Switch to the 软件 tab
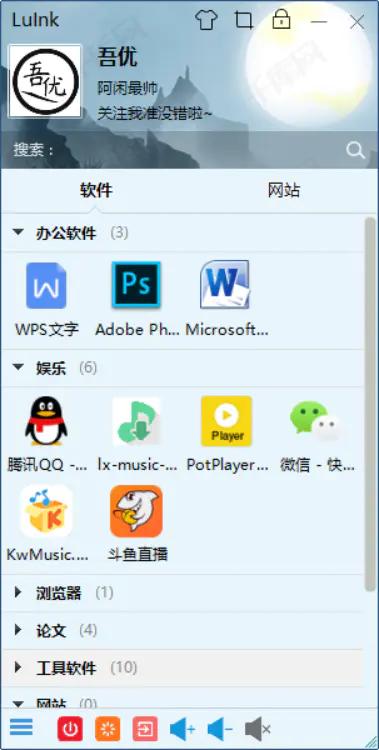Screen dimensions: 379x750 96,191
